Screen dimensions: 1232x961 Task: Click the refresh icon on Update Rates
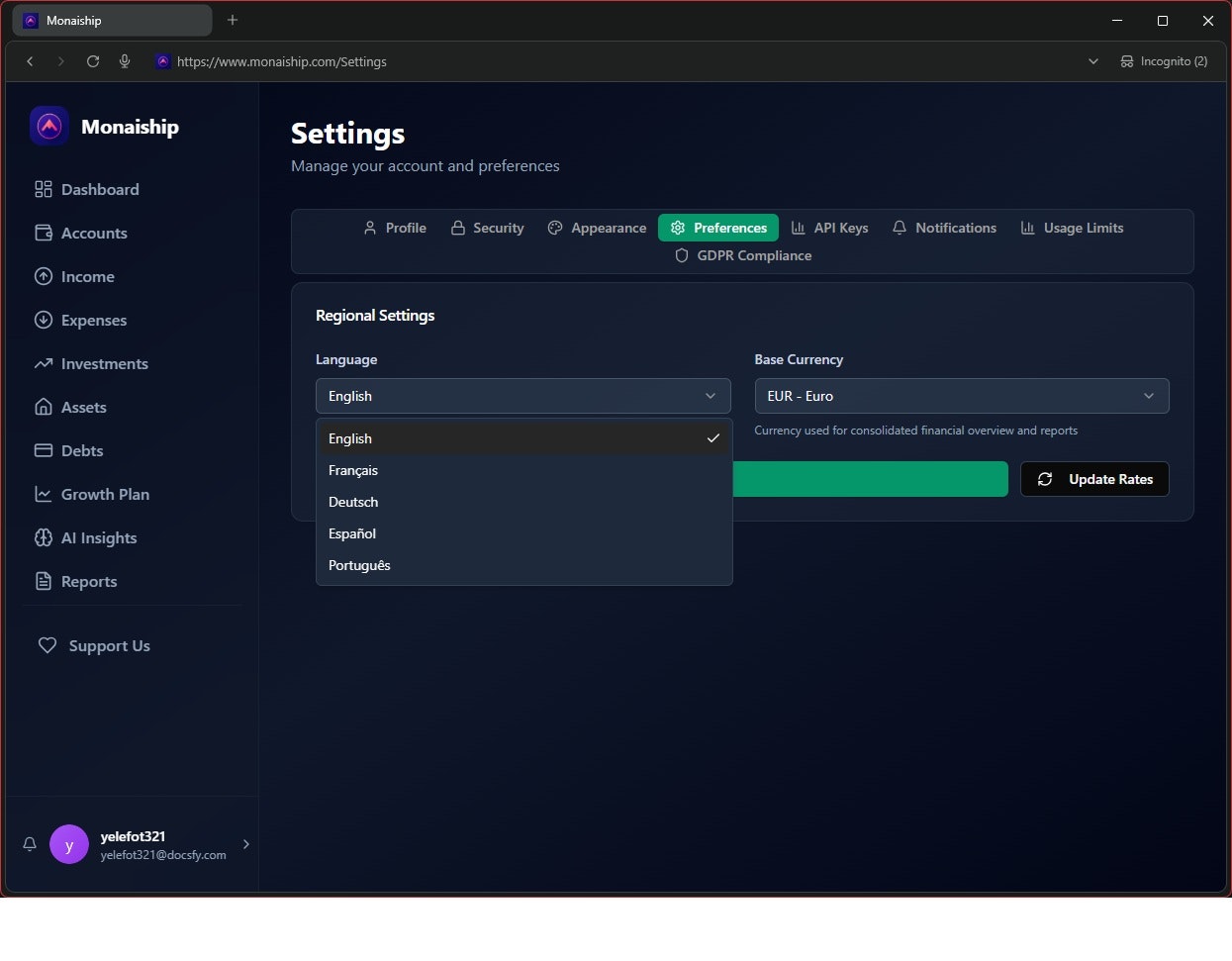tap(1045, 479)
